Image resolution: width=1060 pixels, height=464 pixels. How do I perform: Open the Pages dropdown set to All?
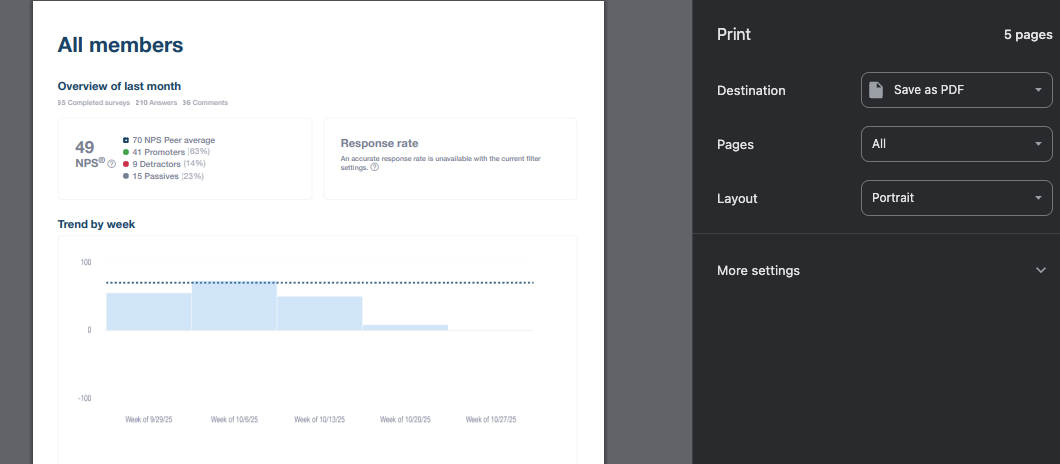coord(956,144)
